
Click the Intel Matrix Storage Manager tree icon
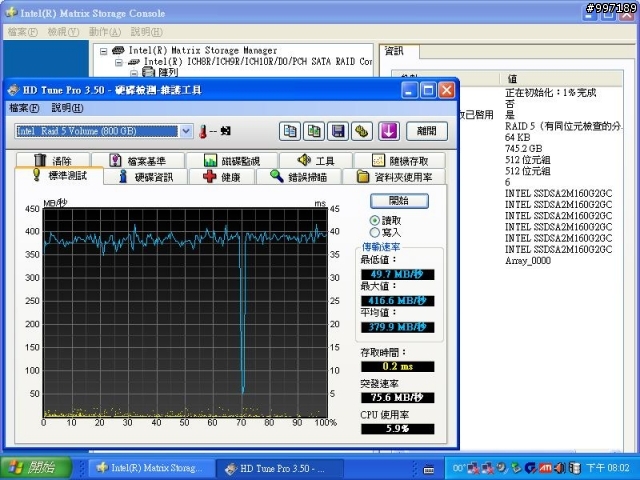pos(118,51)
